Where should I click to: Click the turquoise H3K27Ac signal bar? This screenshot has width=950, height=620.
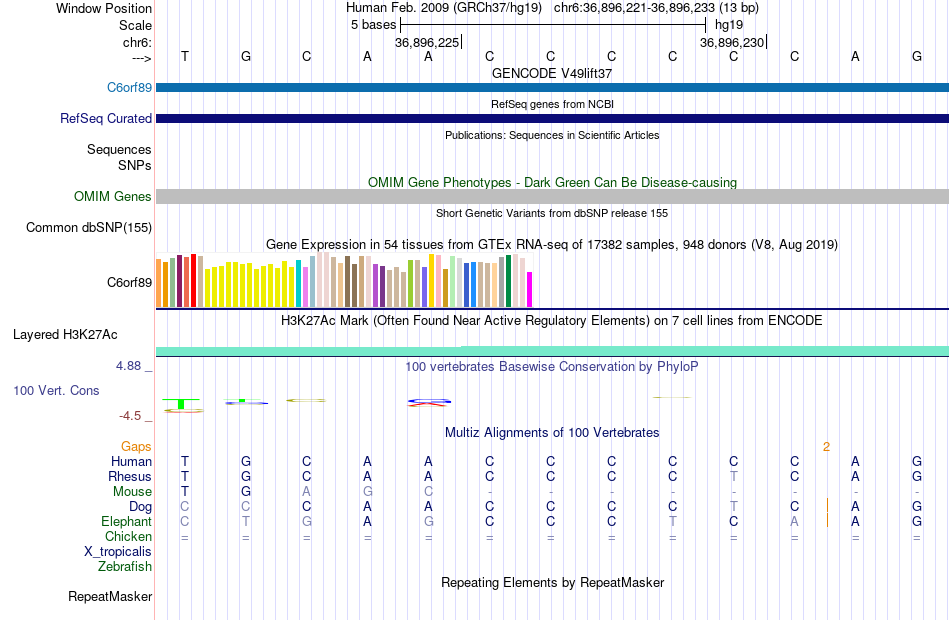552,351
